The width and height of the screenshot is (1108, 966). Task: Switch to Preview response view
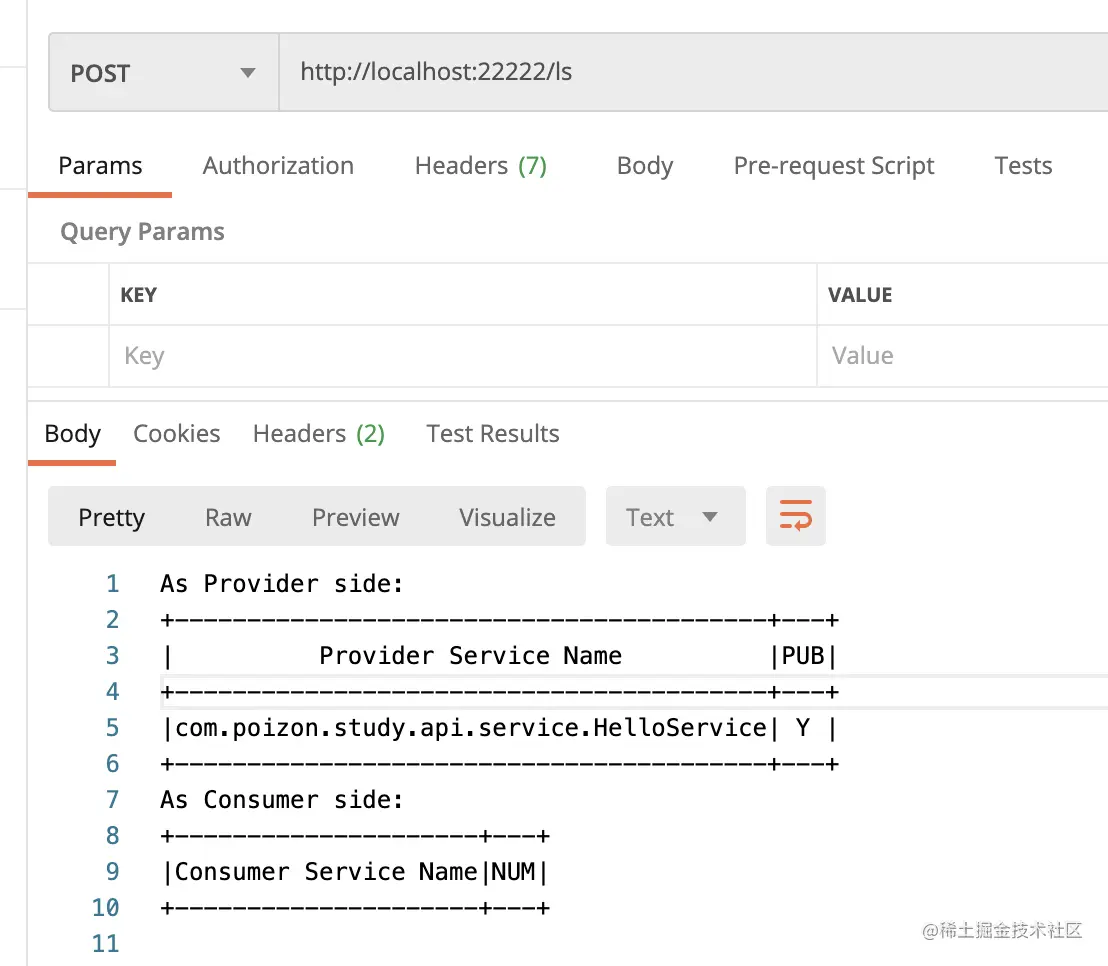pos(355,517)
